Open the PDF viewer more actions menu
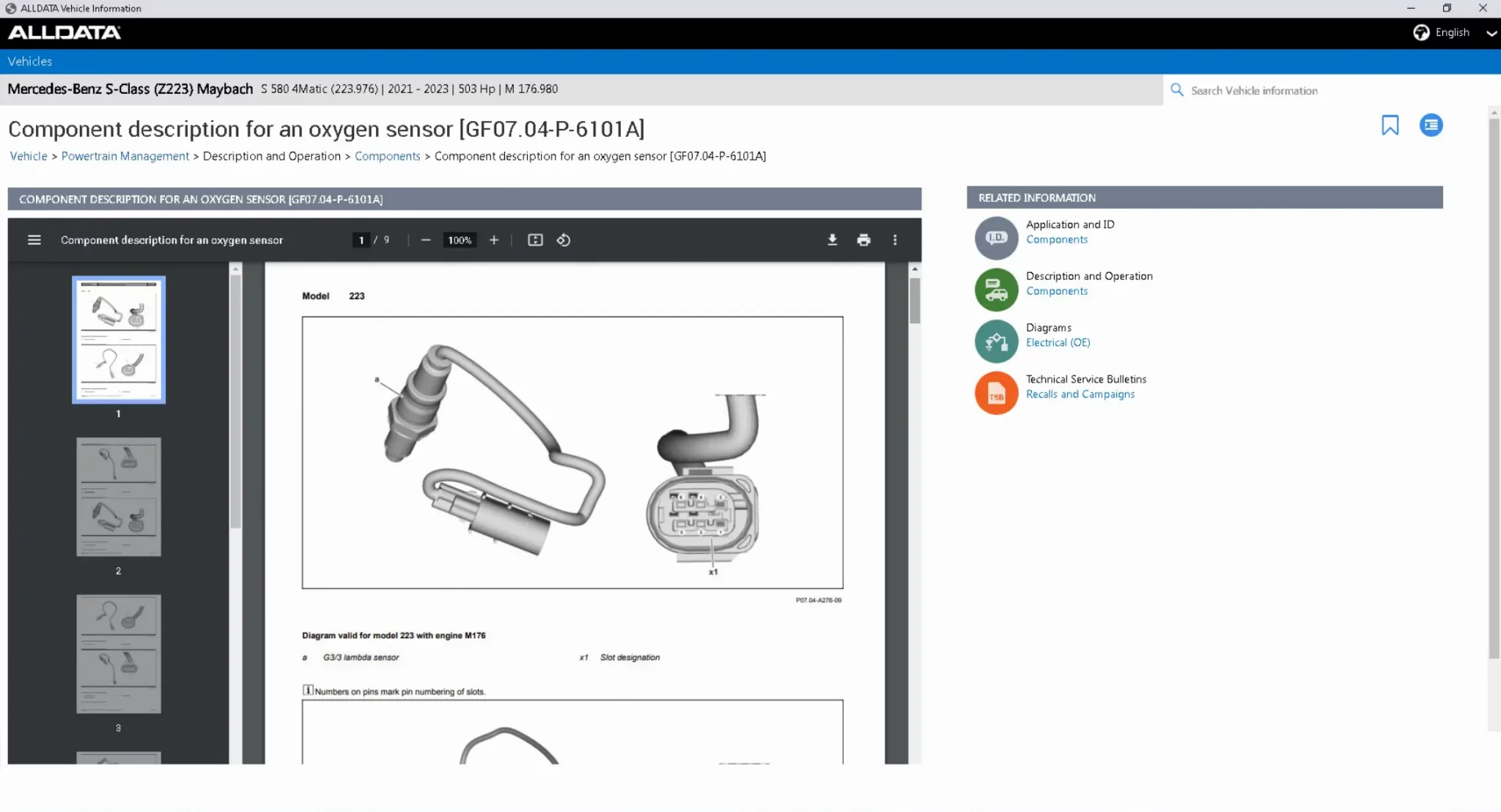The image size is (1501, 812). point(895,240)
